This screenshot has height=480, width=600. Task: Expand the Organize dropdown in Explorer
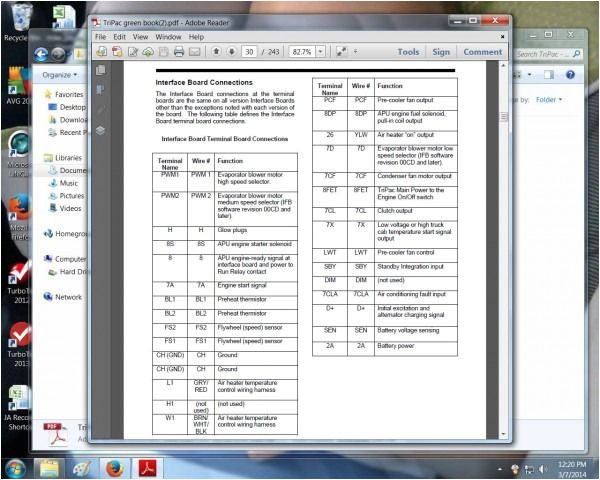[60, 74]
